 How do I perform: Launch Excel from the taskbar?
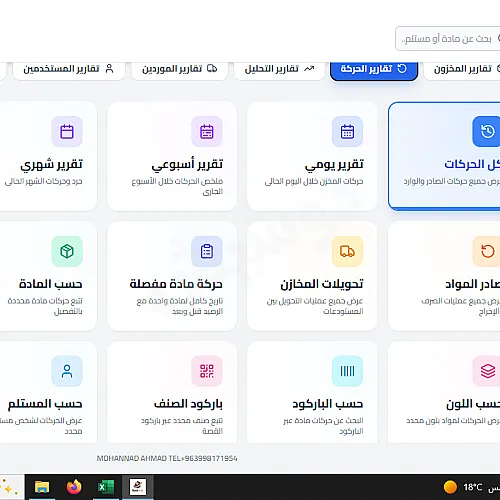pos(106,487)
